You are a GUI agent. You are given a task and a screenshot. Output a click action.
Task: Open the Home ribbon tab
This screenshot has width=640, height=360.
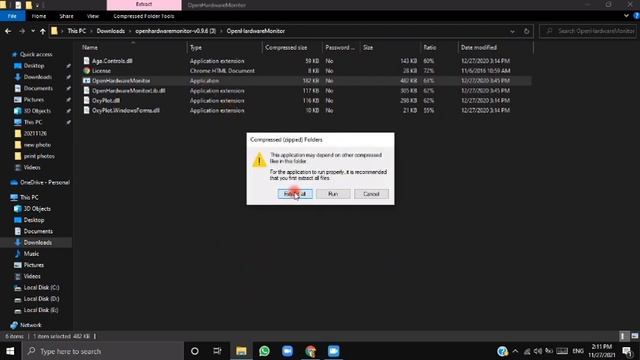tap(39, 16)
